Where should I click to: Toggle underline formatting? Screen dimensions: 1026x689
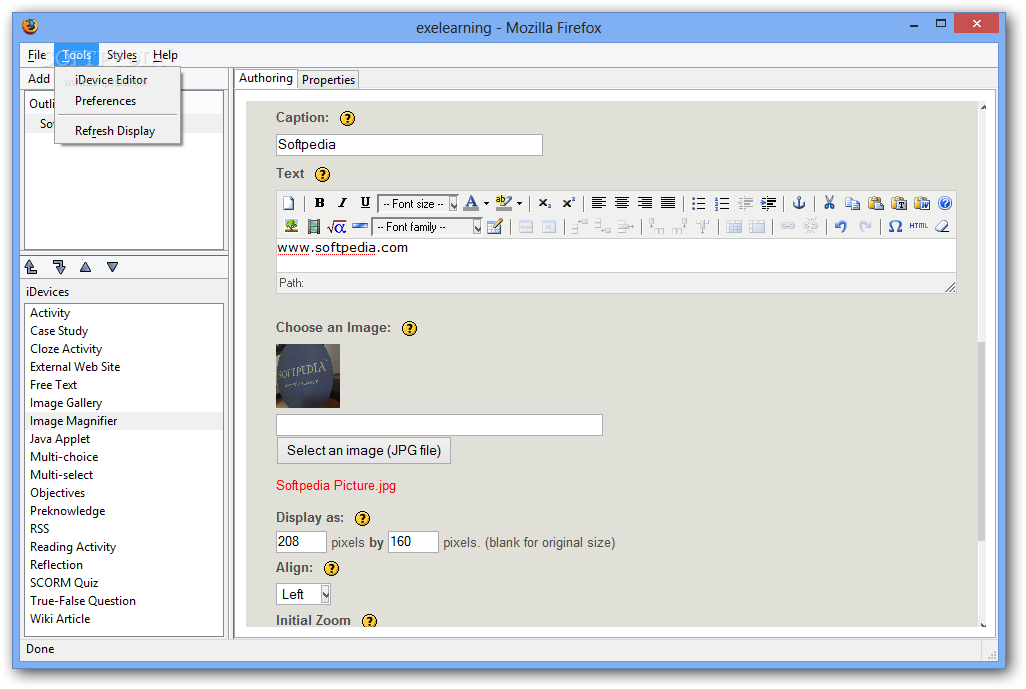[x=365, y=203]
